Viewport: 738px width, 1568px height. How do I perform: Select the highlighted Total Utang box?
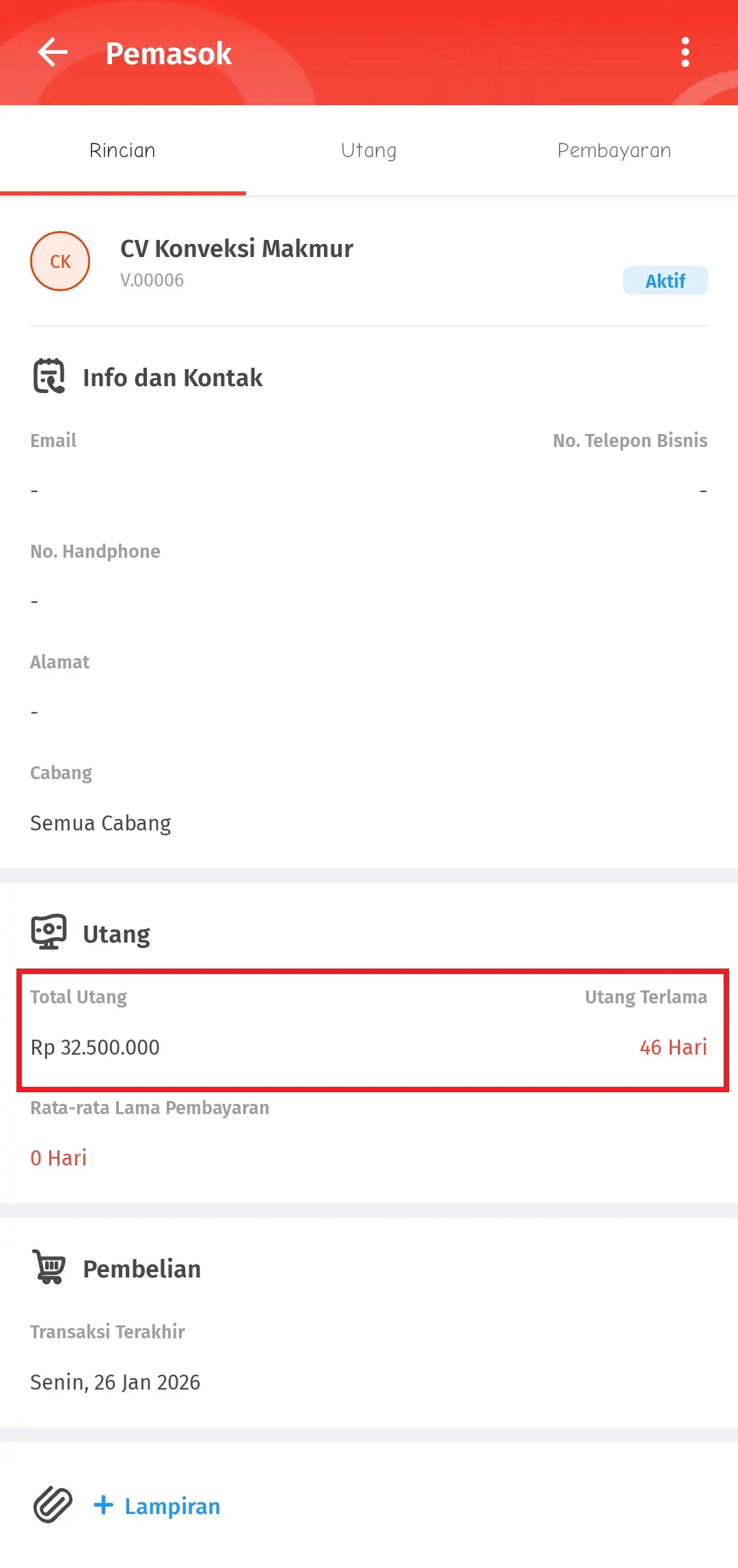pyautogui.click(x=369, y=1023)
